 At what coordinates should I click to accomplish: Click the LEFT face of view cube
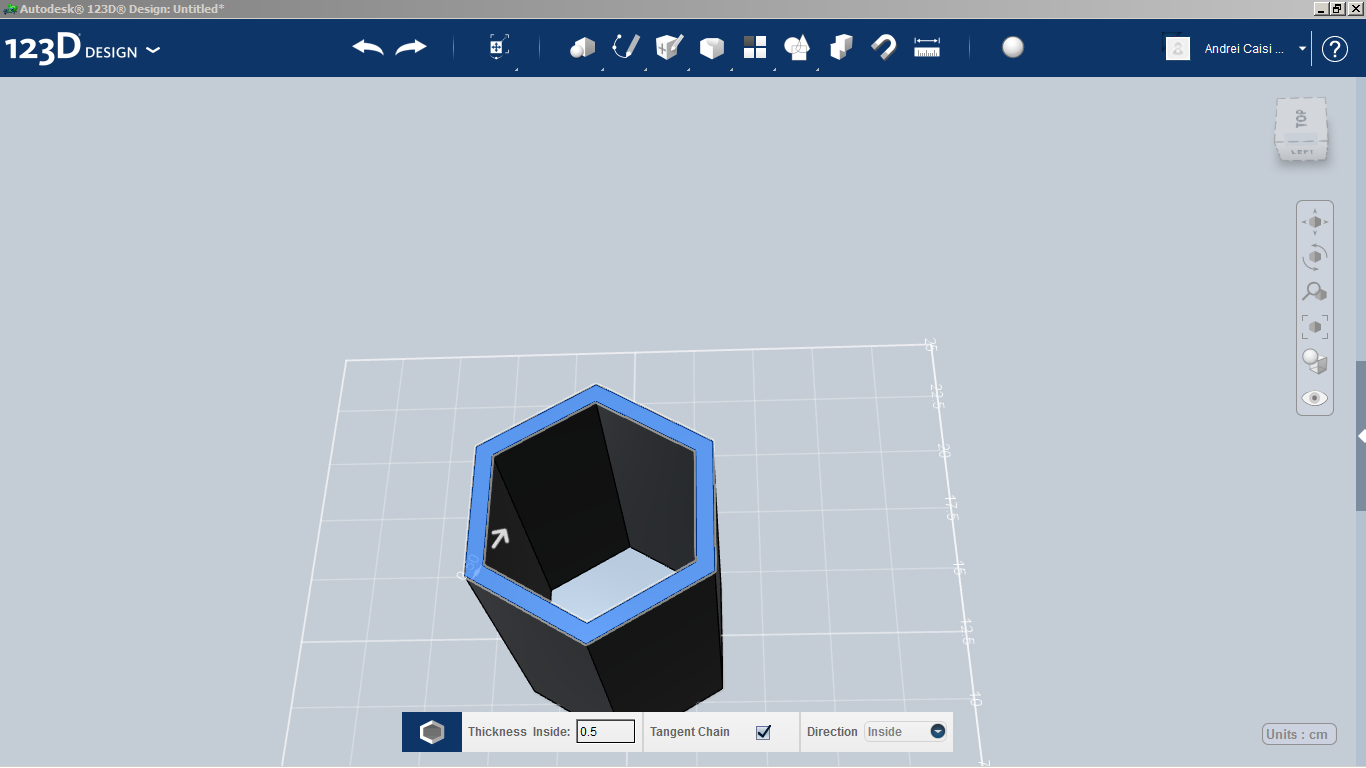click(1302, 150)
